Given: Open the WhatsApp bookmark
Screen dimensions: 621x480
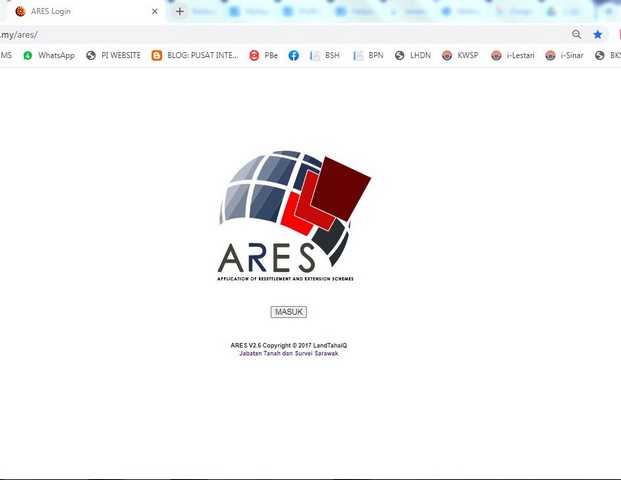Looking at the screenshot, I should click(x=49, y=56).
